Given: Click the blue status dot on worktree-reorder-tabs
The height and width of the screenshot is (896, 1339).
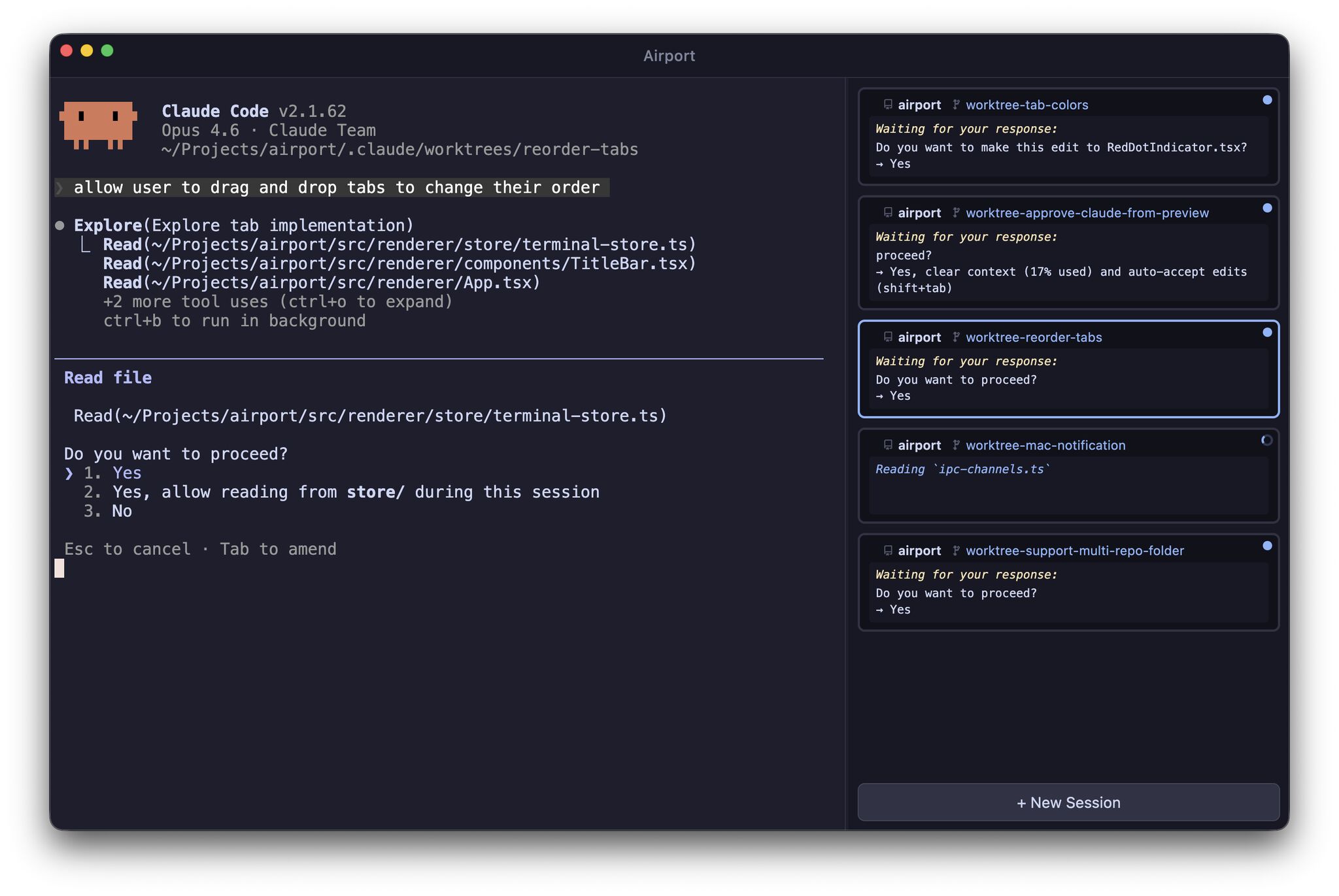Looking at the screenshot, I should pyautogui.click(x=1267, y=333).
